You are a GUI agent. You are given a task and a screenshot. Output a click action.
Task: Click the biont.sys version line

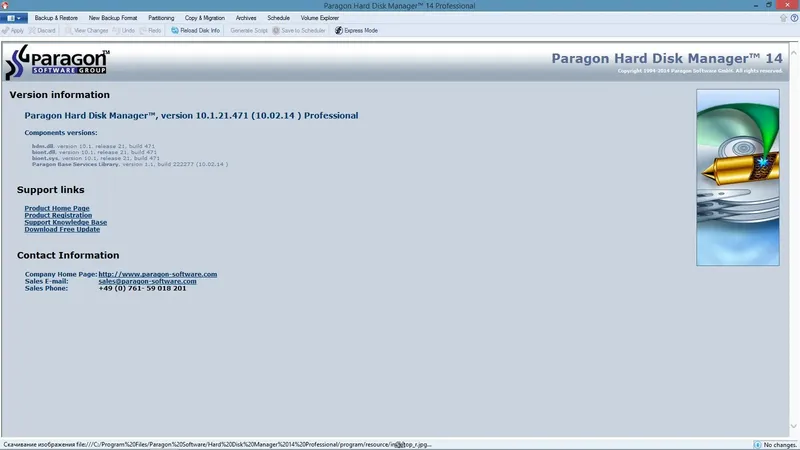click(x=96, y=158)
